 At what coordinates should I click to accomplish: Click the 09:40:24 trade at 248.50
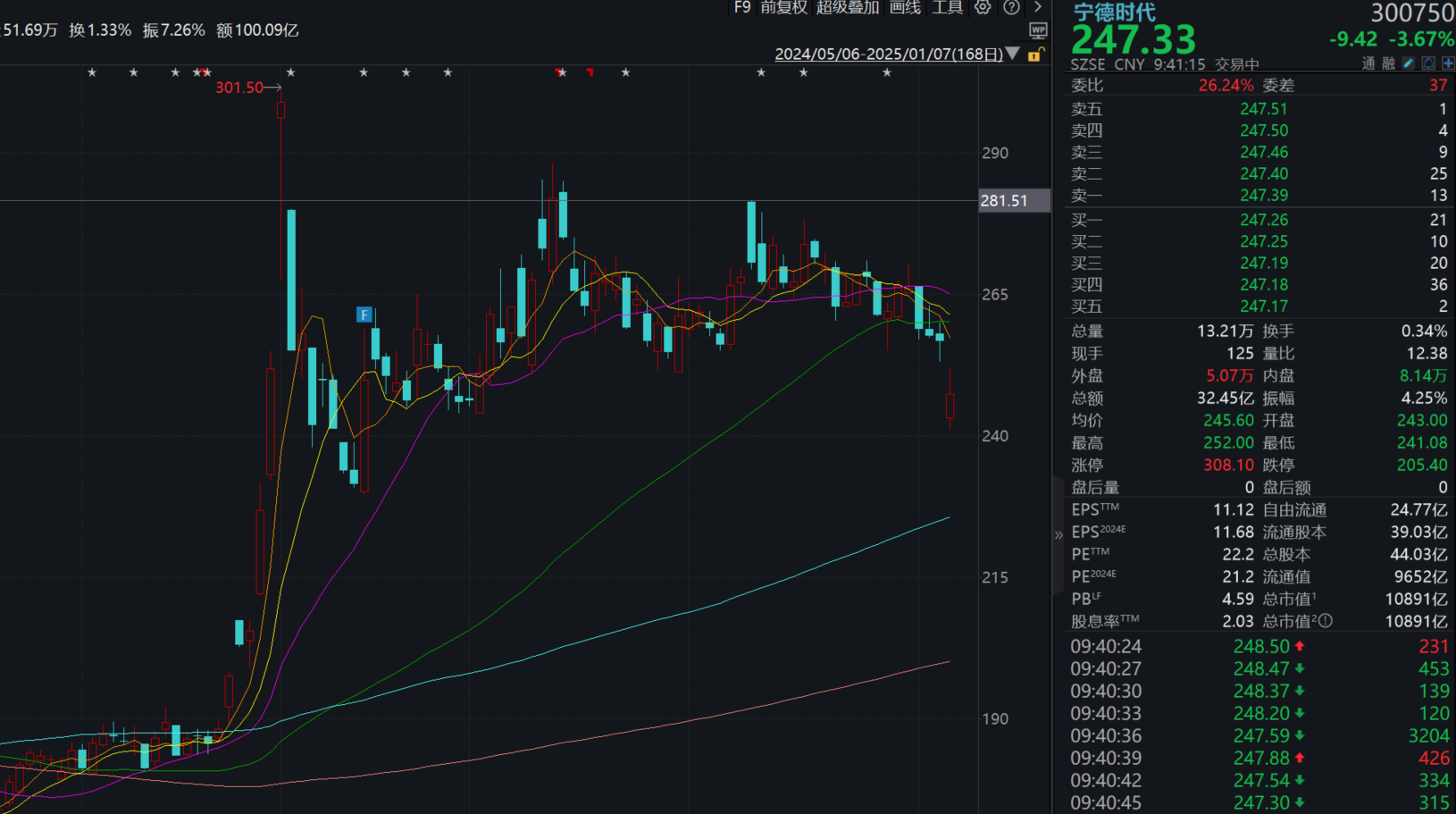(x=1259, y=647)
